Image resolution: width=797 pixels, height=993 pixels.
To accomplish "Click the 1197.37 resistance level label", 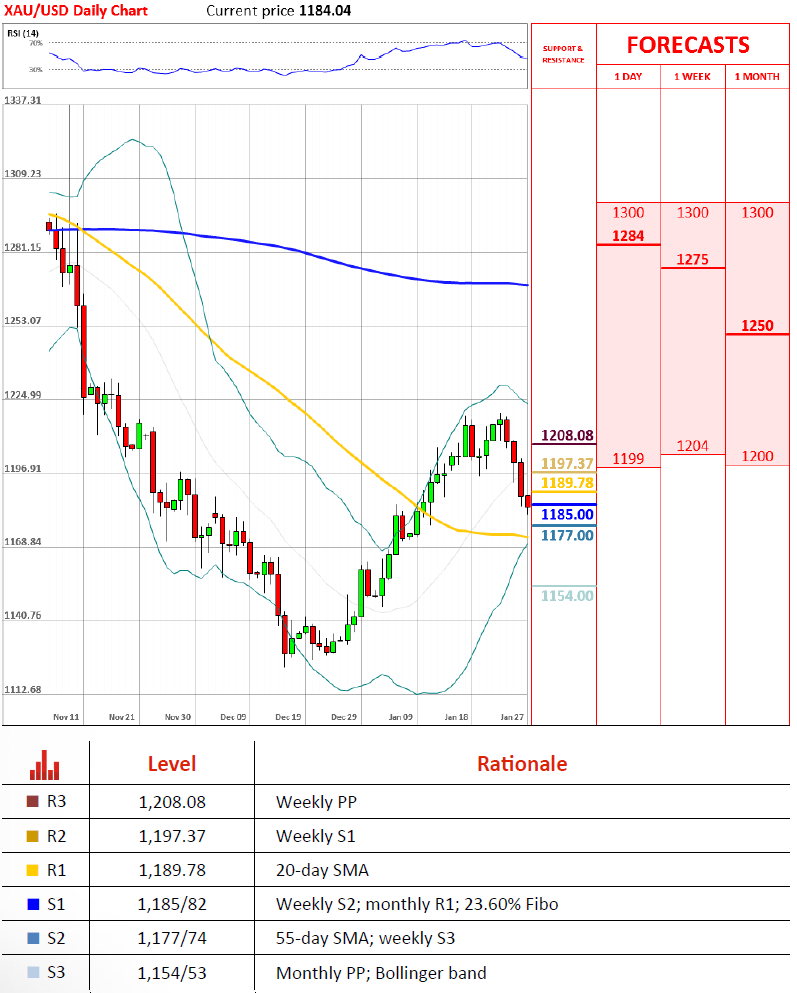I will [567, 464].
